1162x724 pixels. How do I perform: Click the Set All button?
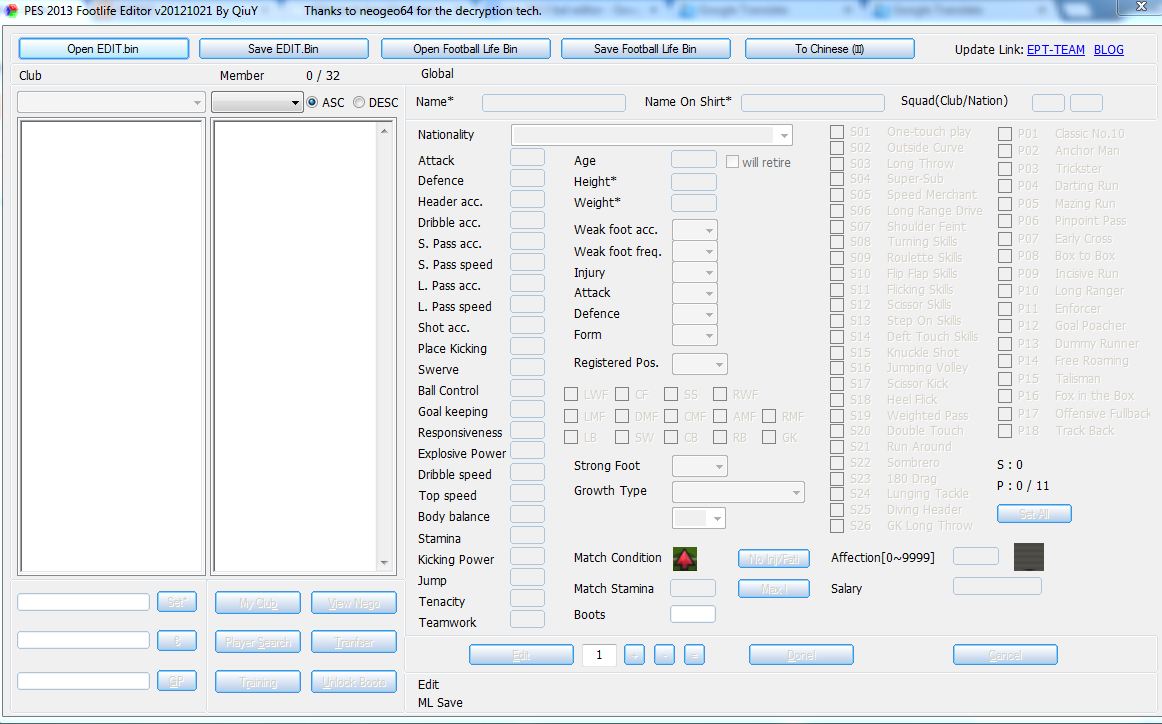[x=1034, y=514]
